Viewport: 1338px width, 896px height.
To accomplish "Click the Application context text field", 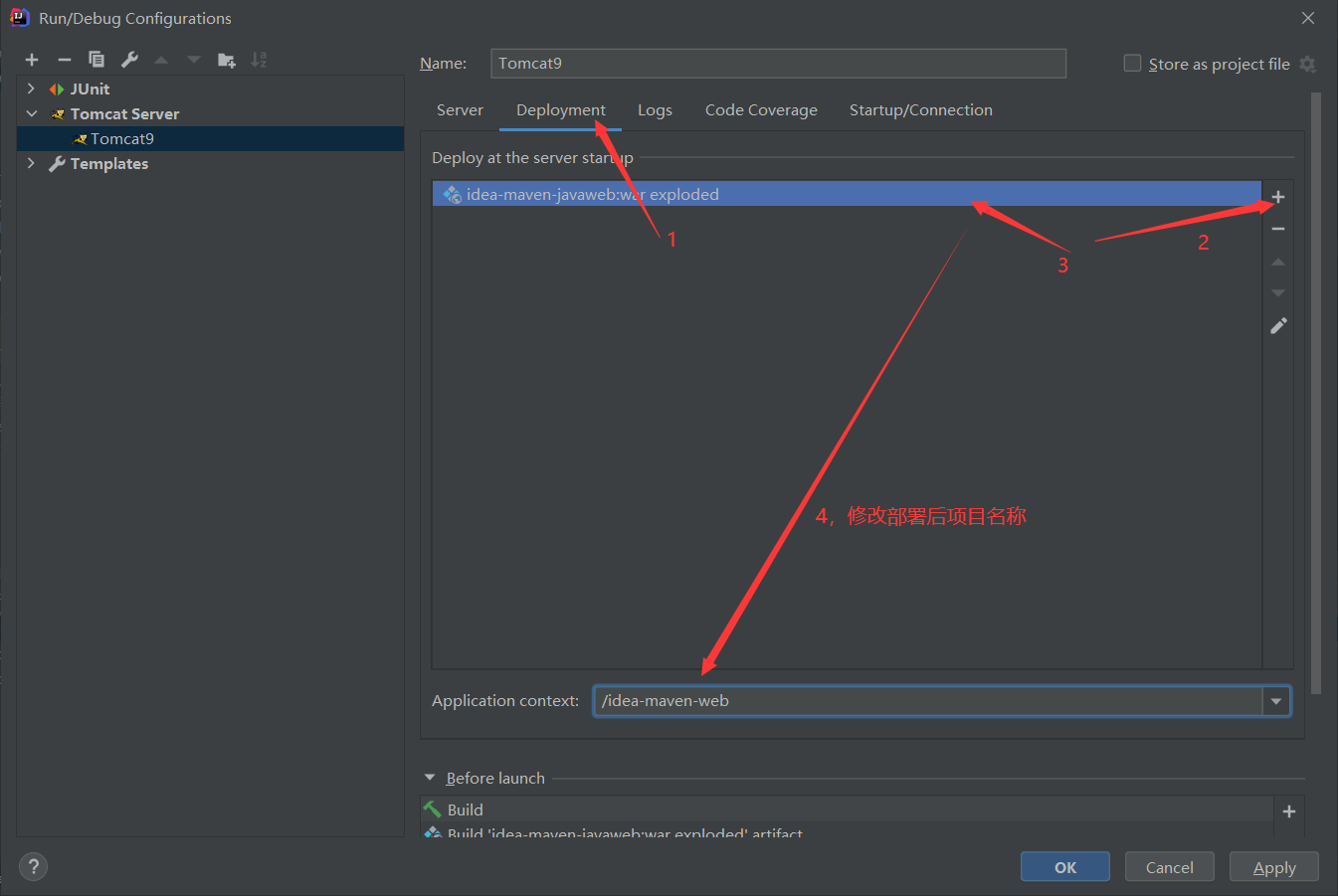I will coord(928,701).
